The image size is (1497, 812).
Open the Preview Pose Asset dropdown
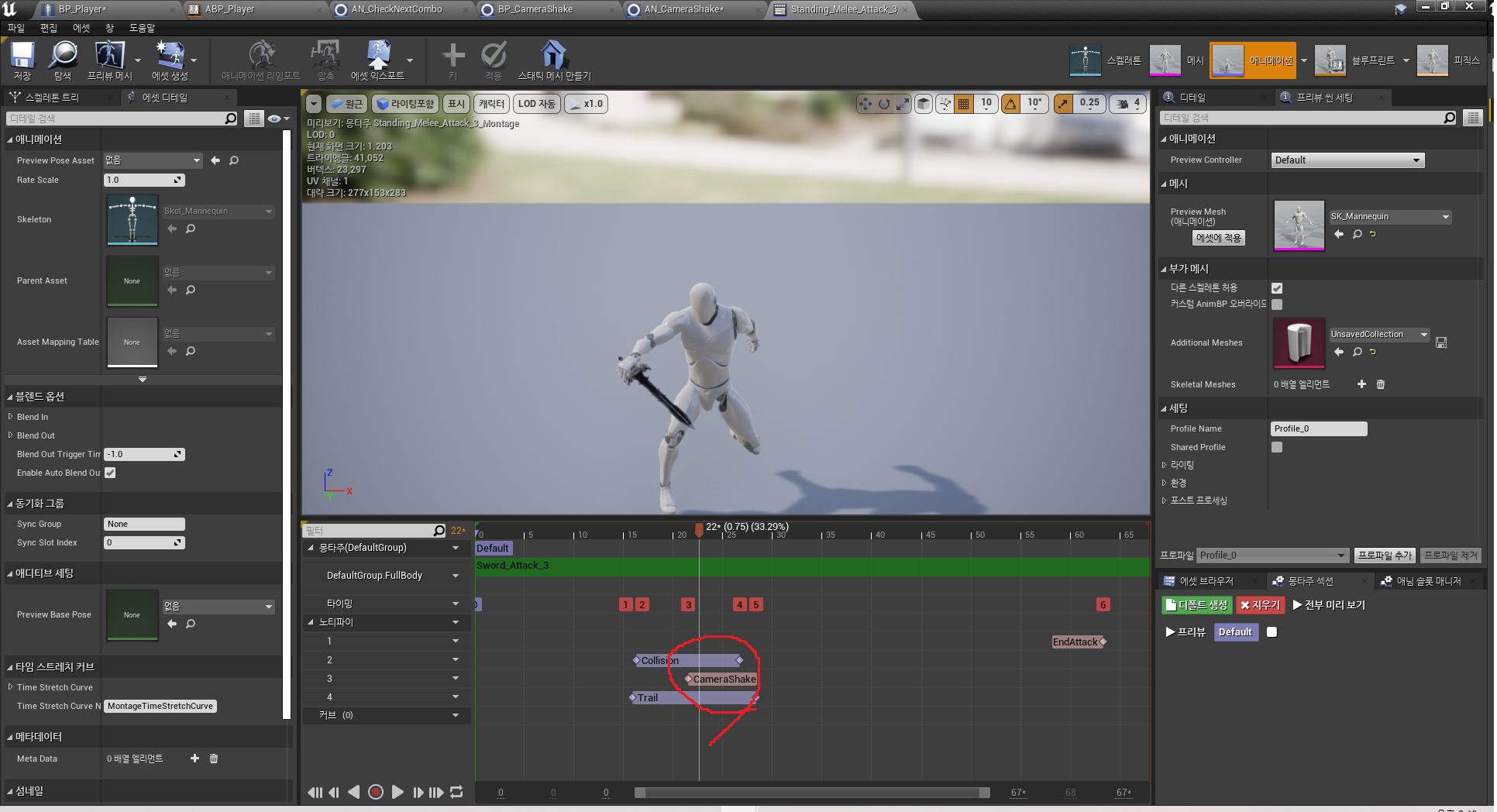[x=153, y=160]
